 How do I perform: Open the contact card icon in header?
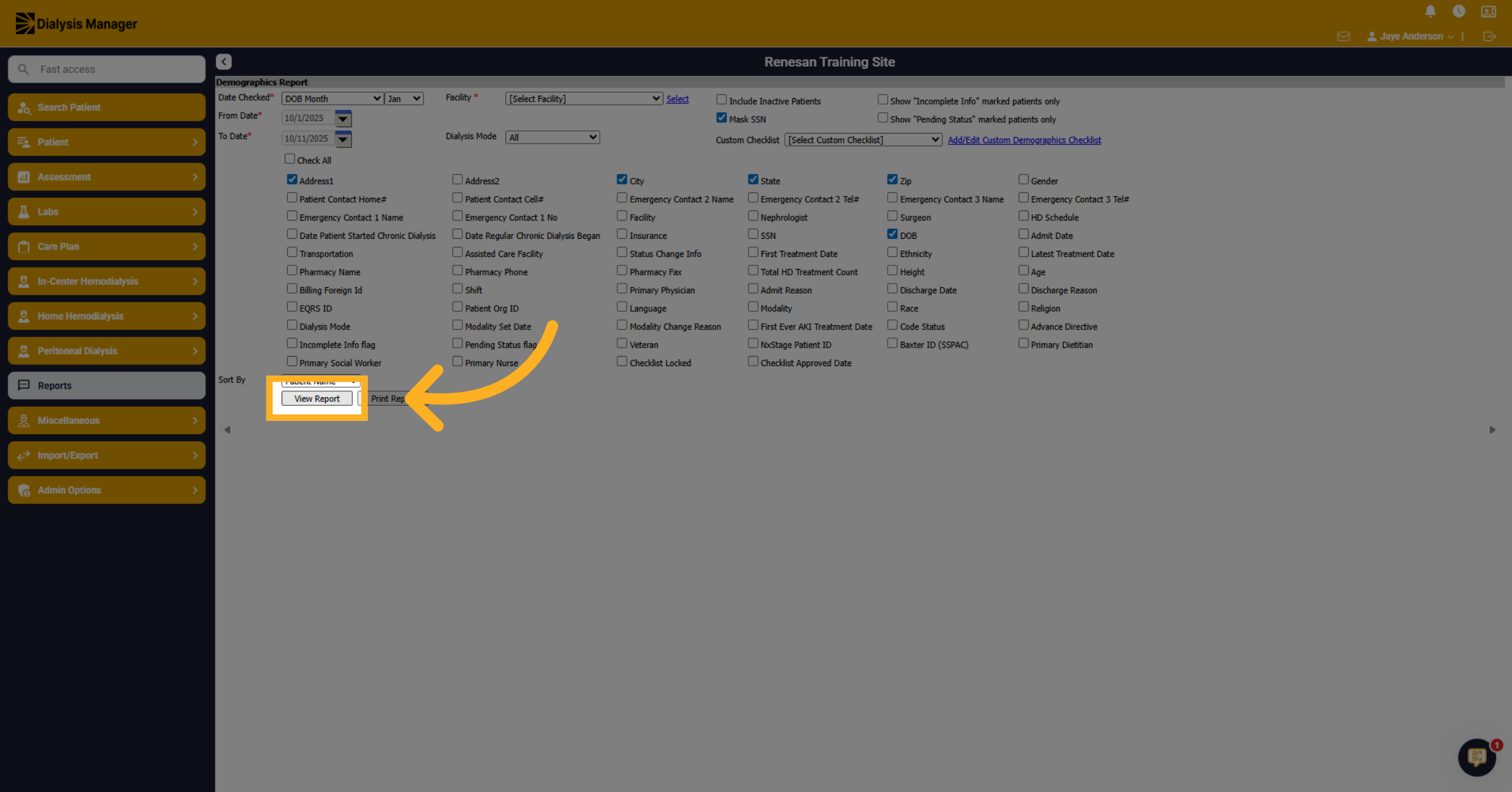(x=1488, y=11)
